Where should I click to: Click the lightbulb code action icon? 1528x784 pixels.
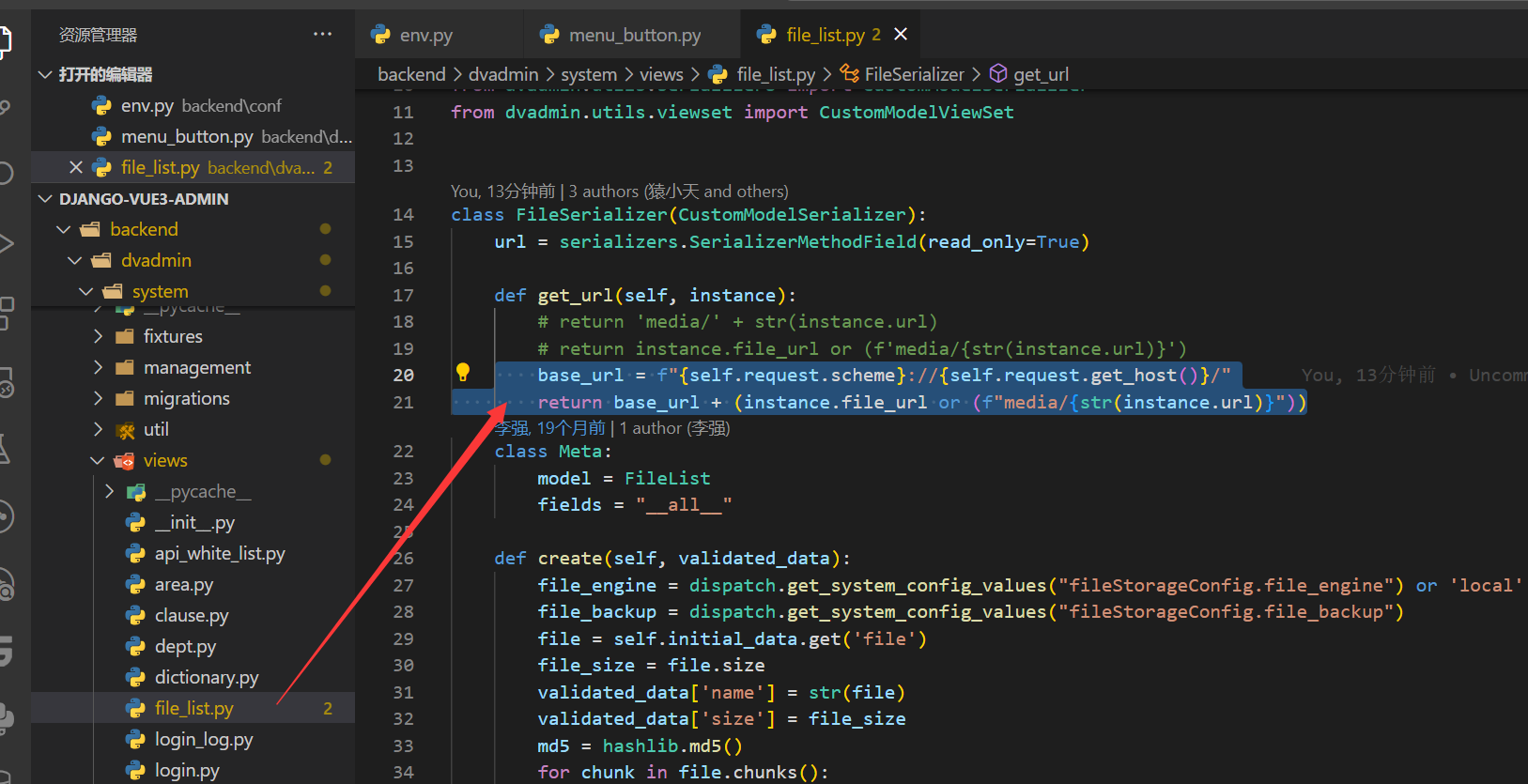(x=463, y=373)
